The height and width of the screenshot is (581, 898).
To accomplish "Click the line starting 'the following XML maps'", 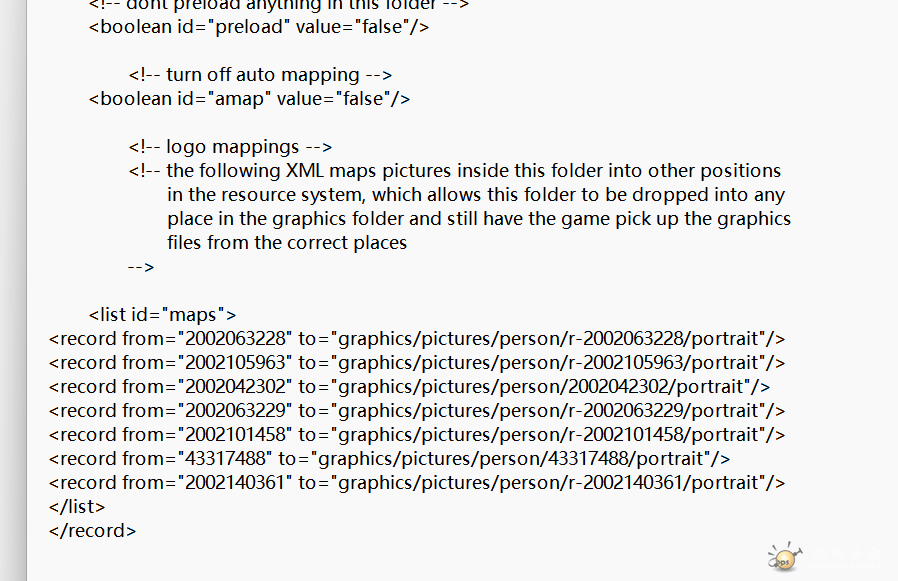I will (x=455, y=171).
